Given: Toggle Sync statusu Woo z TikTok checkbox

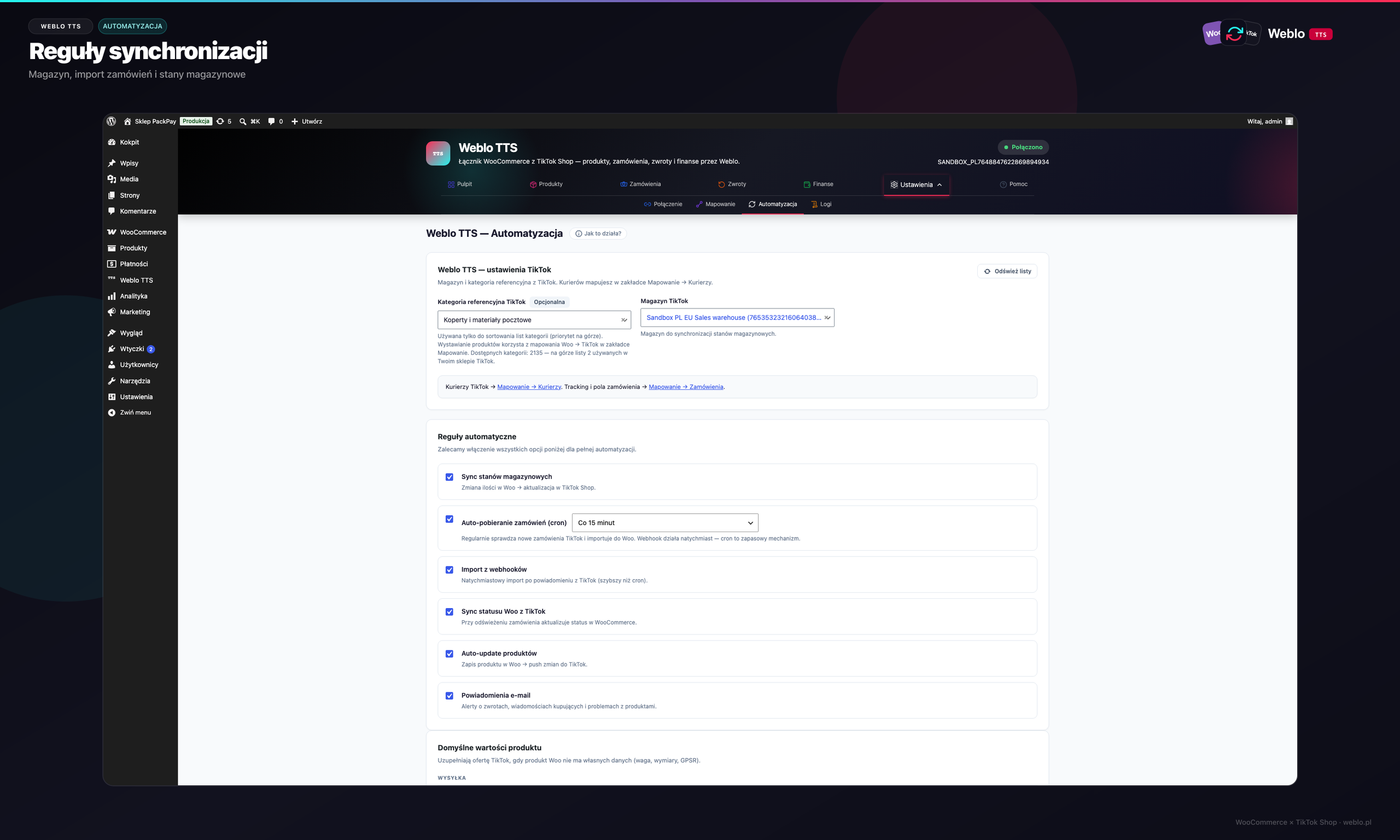Looking at the screenshot, I should [x=450, y=612].
